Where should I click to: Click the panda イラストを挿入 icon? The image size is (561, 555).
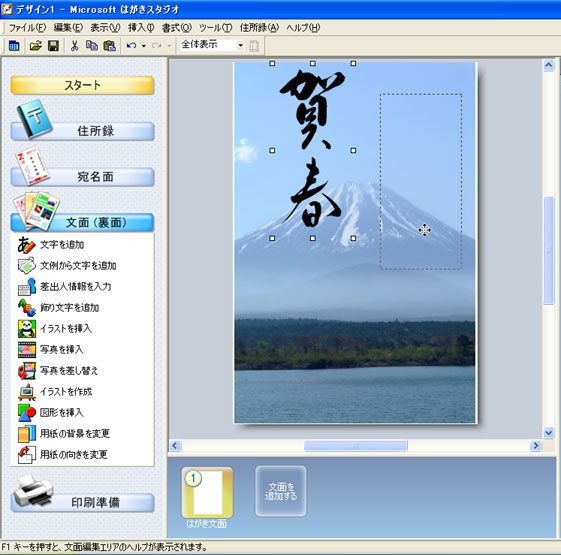(27, 328)
